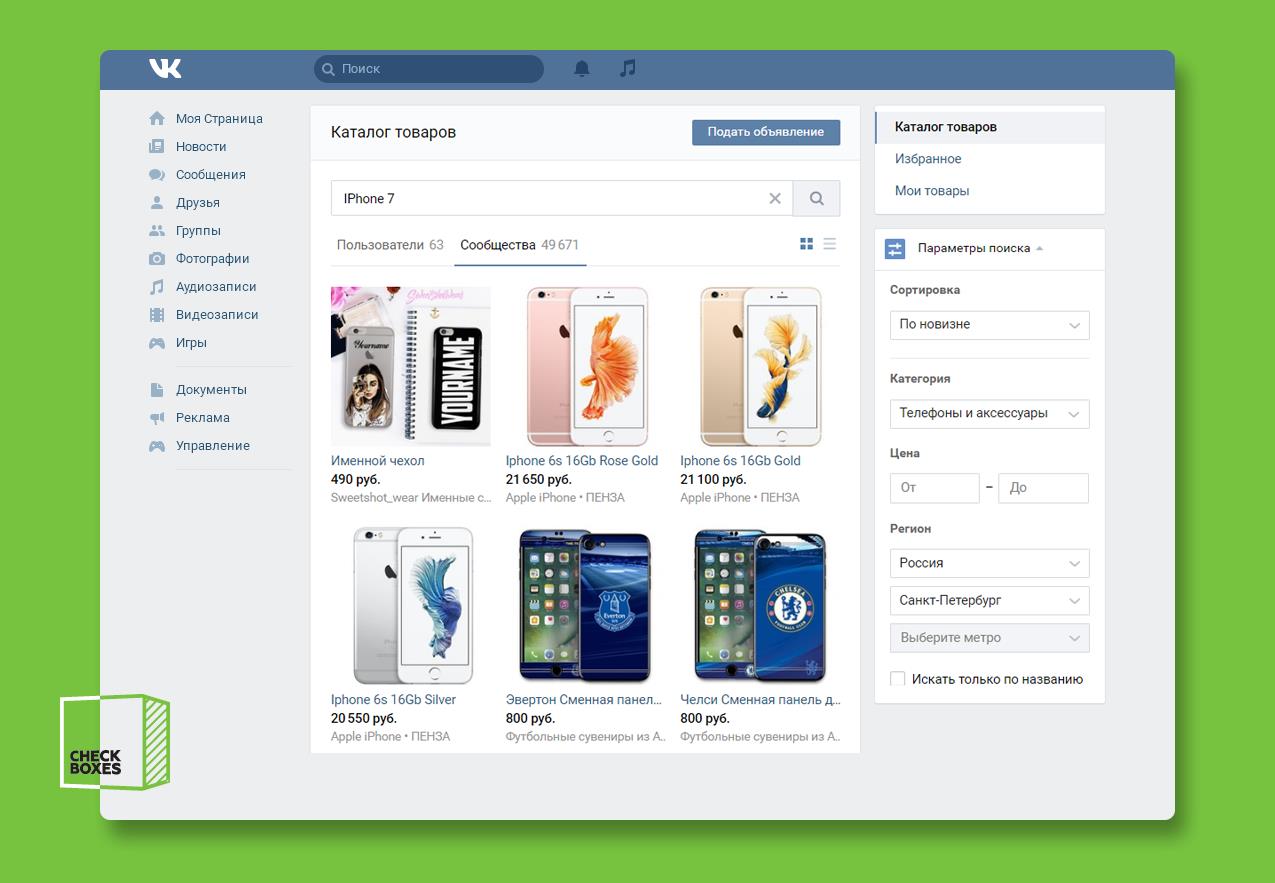Open Iphone 6s 16Gb Silver listing title
This screenshot has height=883, width=1275.
(393, 699)
